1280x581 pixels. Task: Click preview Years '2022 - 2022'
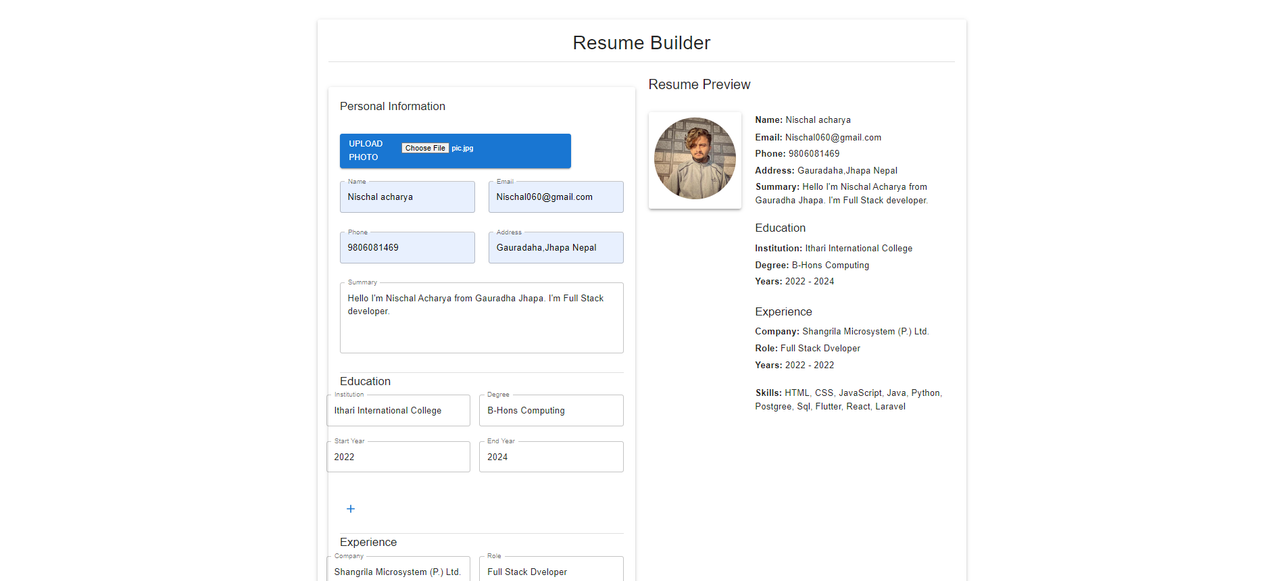coord(795,365)
